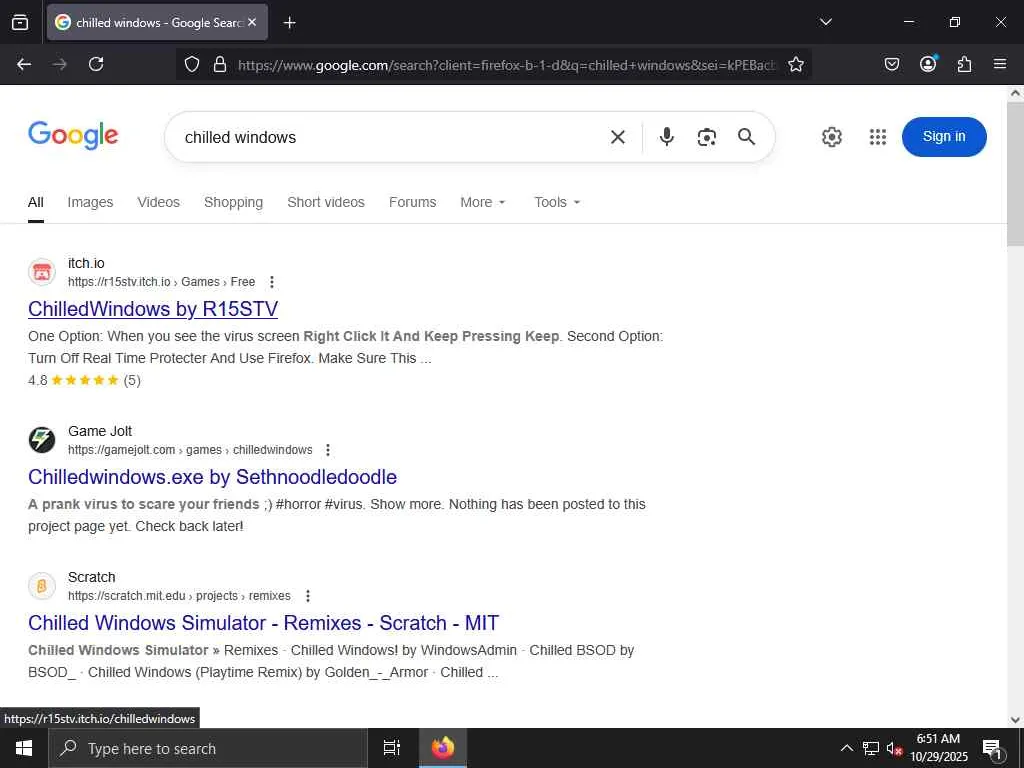Open Firefox hamburger application menu
This screenshot has width=1024, height=768.
click(x=1000, y=64)
